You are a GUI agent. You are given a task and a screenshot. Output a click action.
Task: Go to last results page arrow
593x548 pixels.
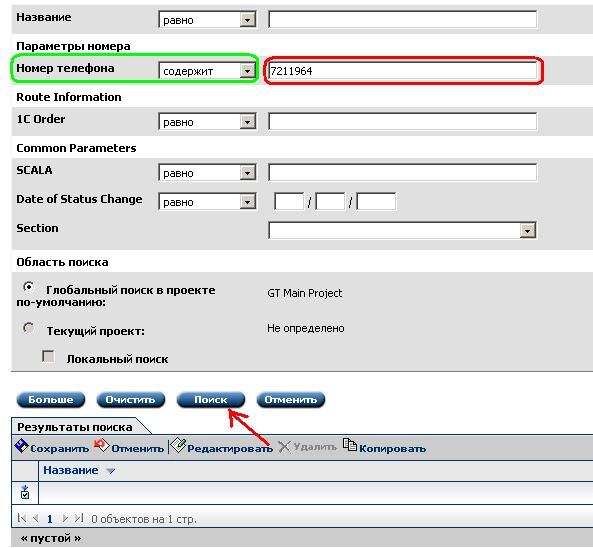tap(79, 518)
